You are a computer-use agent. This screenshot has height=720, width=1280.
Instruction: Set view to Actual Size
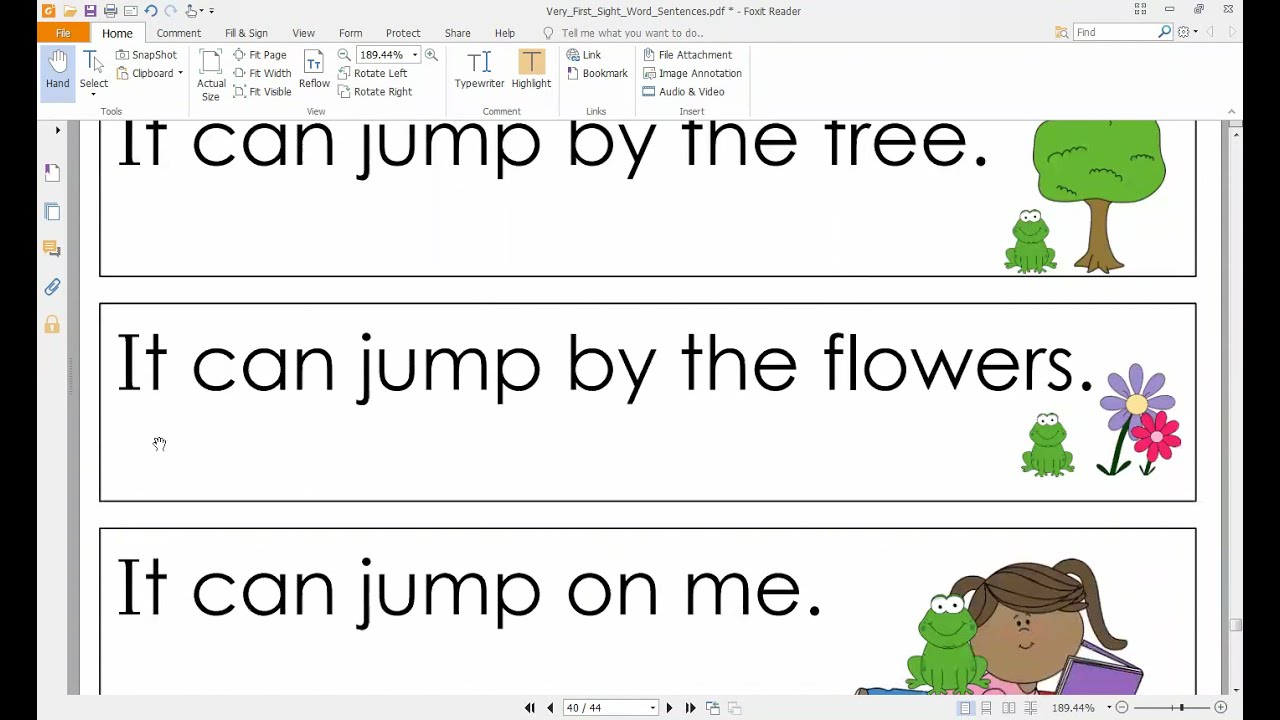(211, 75)
